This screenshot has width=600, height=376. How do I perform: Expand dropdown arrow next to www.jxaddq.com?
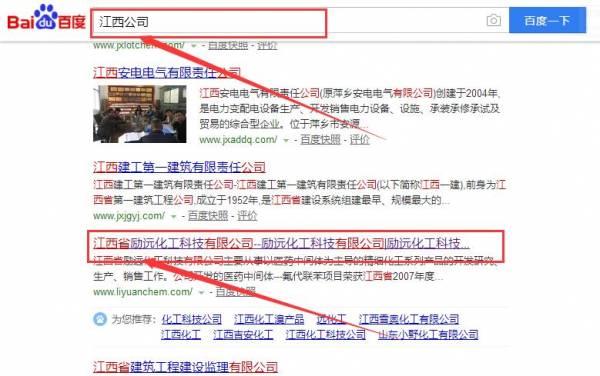tap(285, 140)
